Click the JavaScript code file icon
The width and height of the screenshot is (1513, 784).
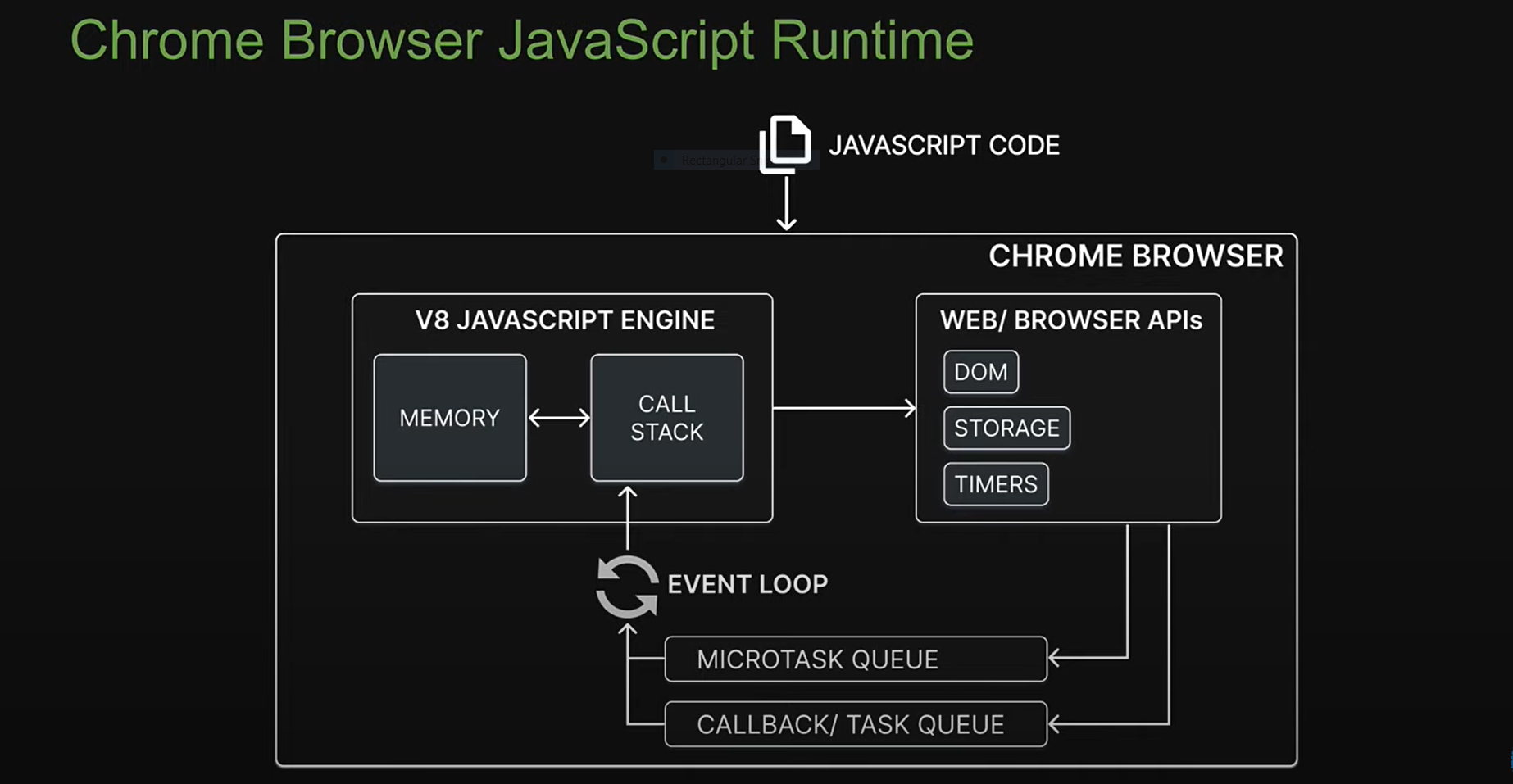point(785,144)
